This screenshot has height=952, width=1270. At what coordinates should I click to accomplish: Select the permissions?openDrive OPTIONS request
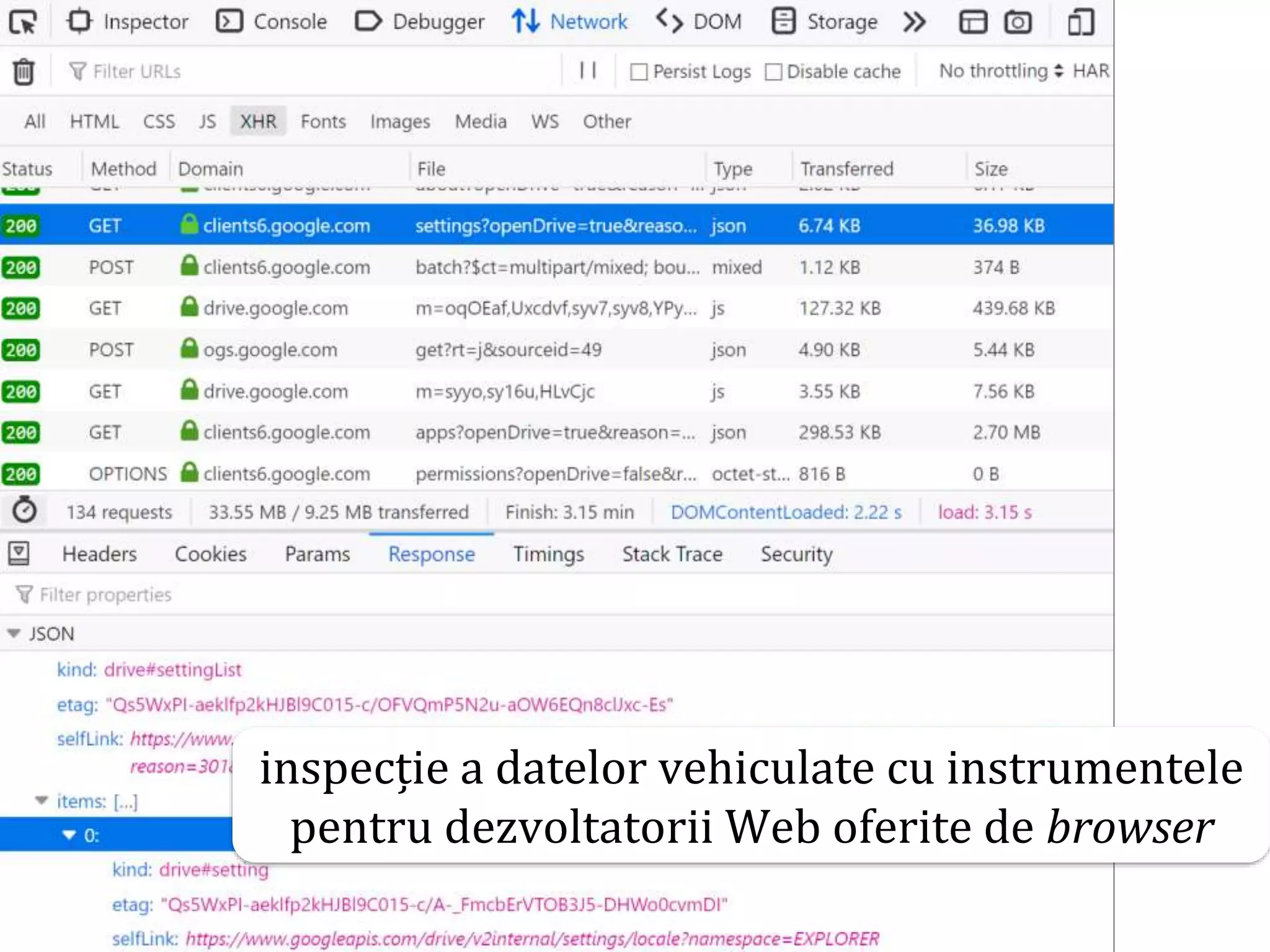click(556, 474)
